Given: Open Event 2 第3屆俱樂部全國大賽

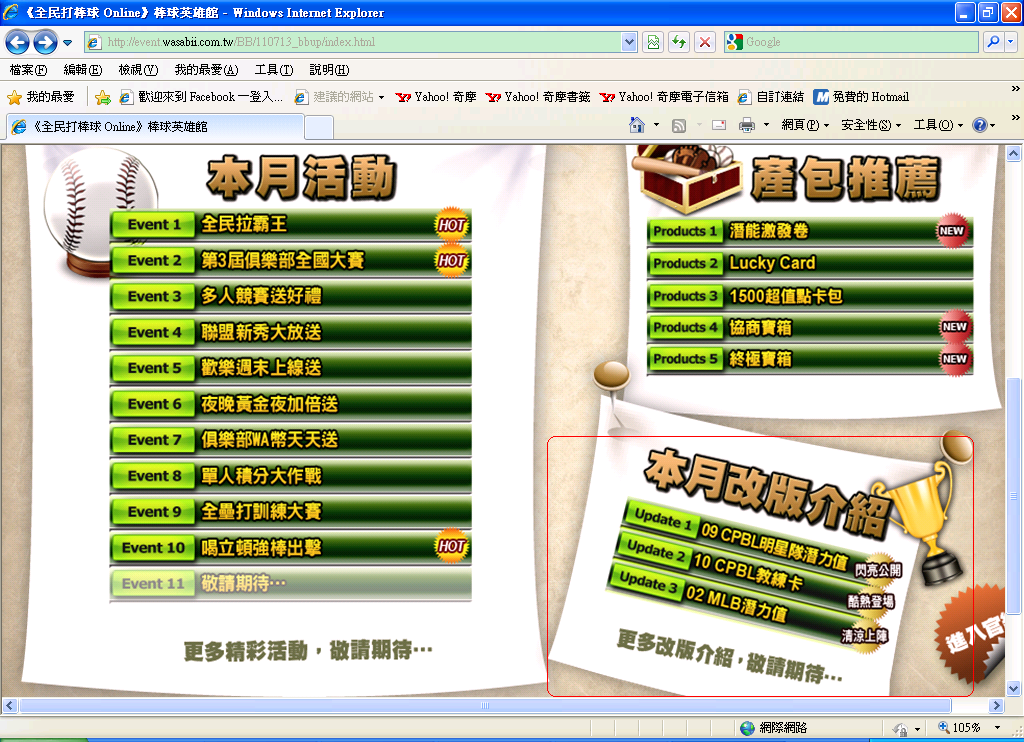Looking at the screenshot, I should point(291,261).
